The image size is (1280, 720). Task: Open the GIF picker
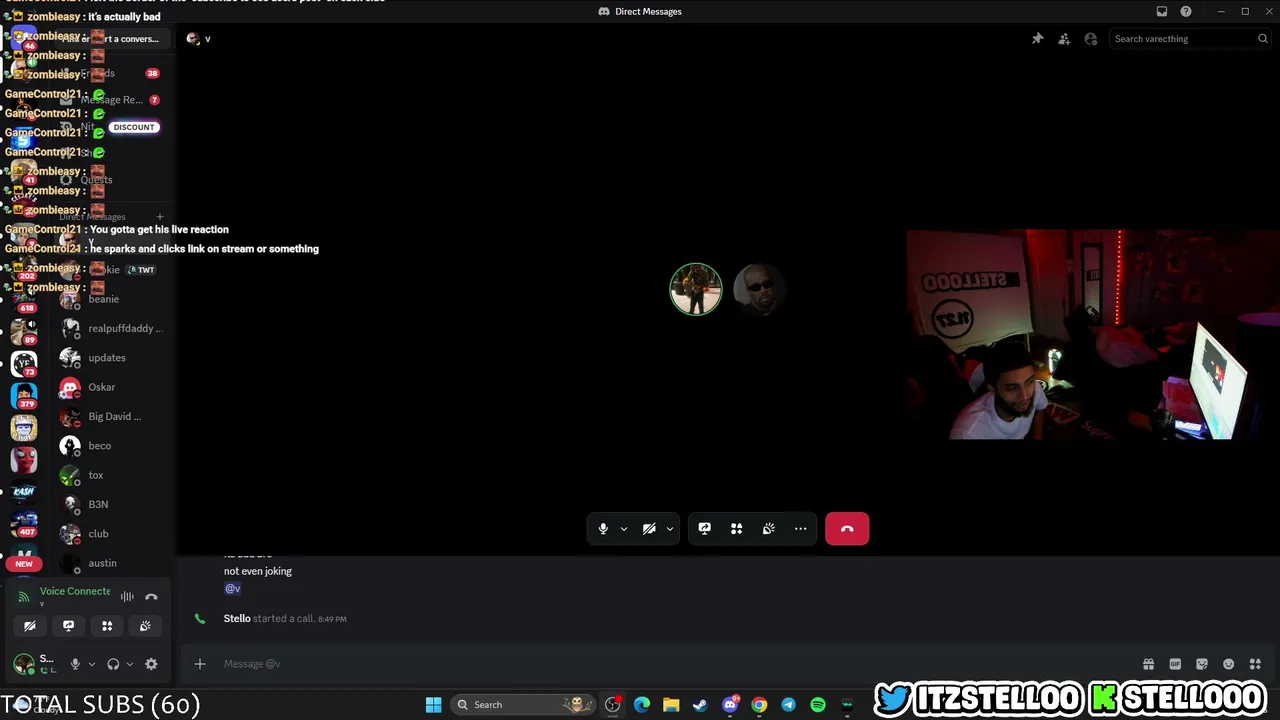(1175, 664)
